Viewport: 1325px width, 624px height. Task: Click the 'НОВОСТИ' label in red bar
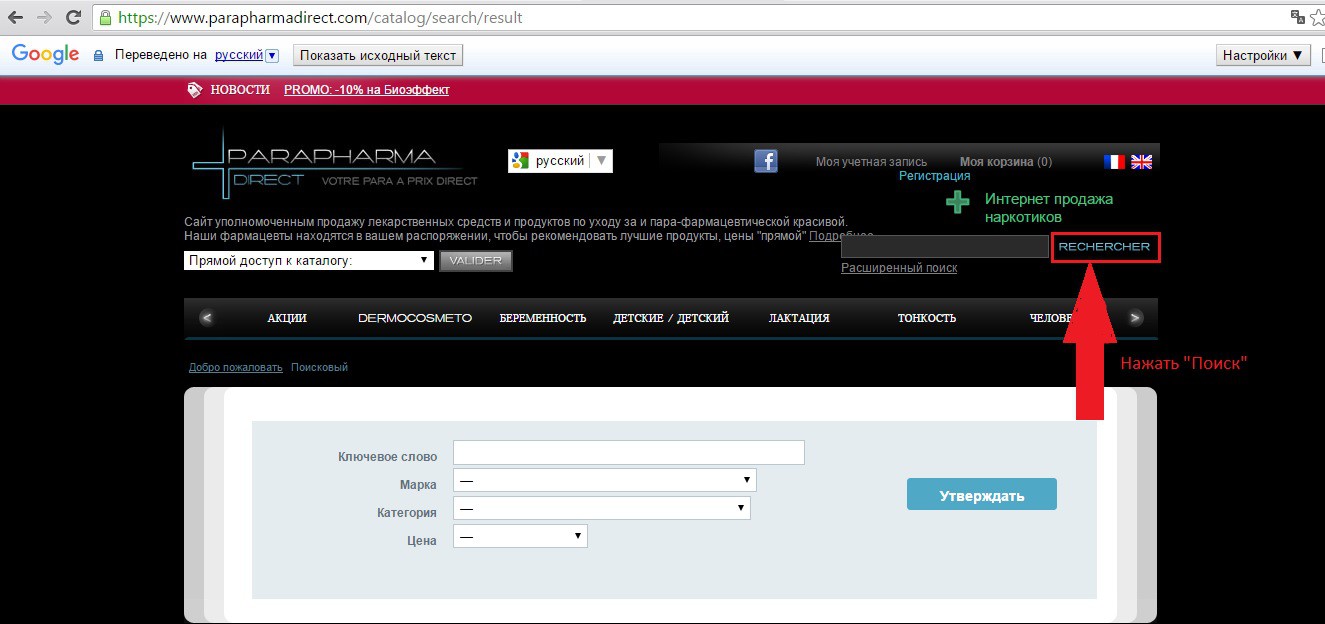(240, 90)
